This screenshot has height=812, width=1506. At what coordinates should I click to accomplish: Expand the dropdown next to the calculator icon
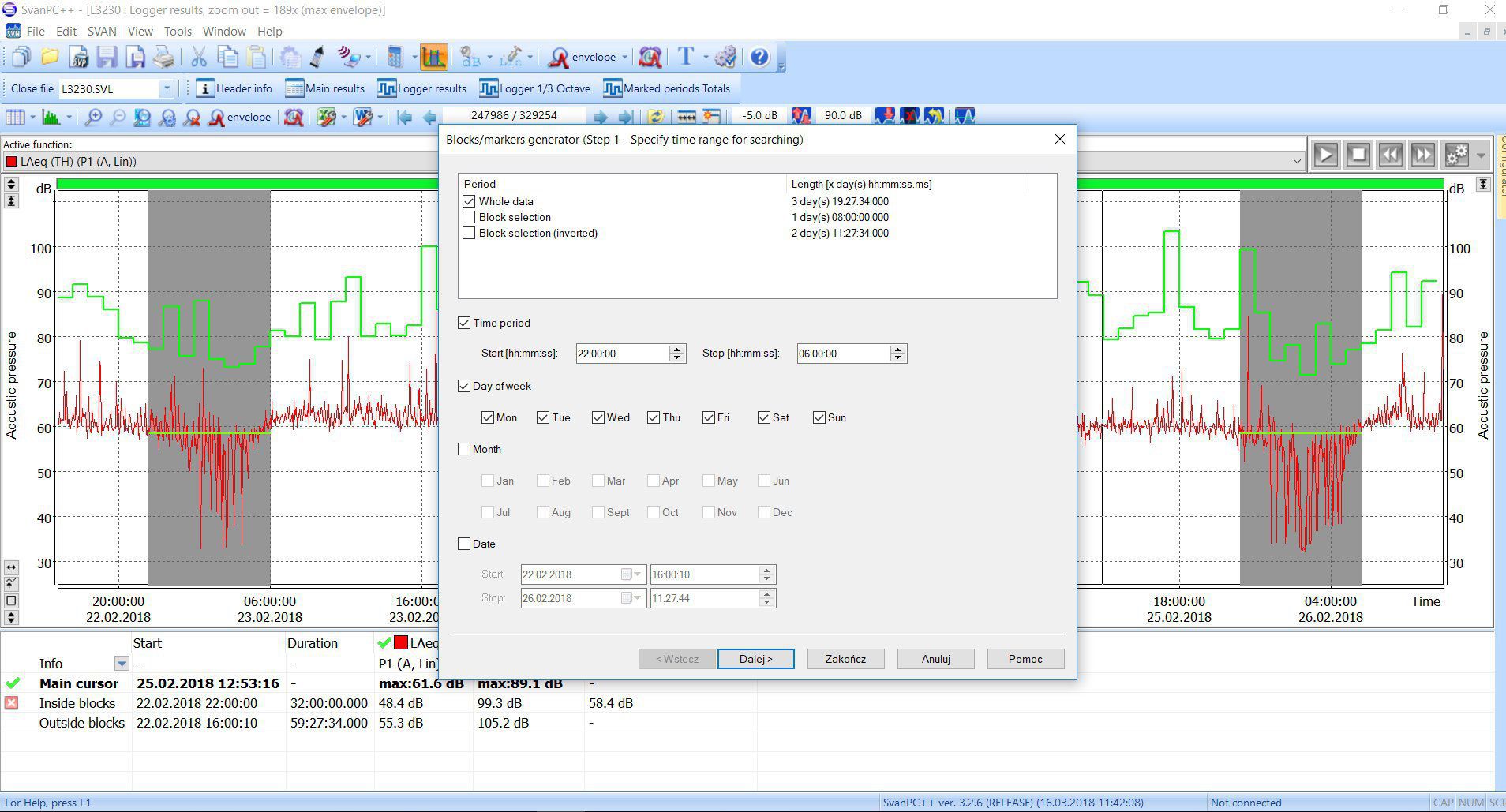413,57
